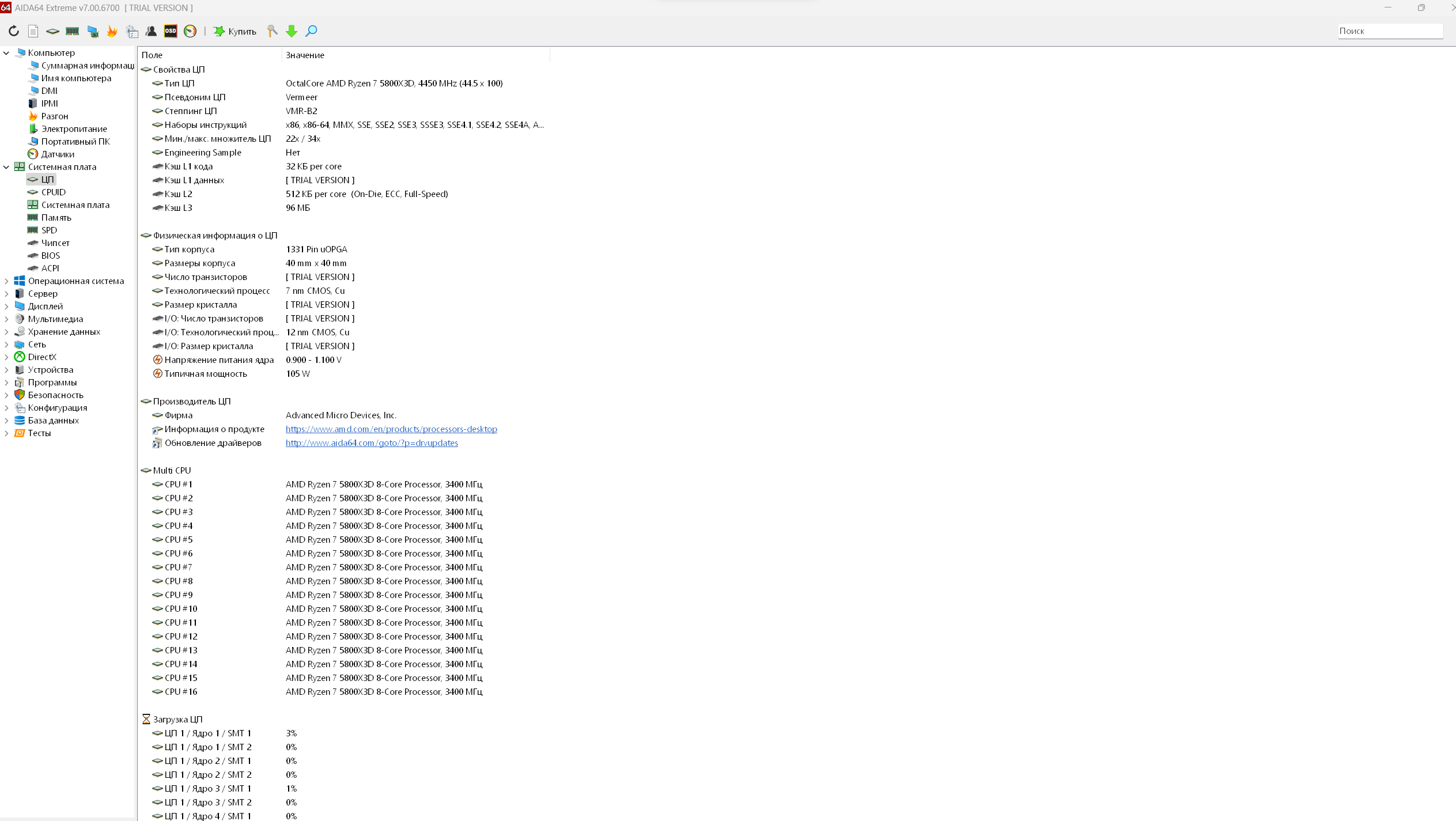
Task: Click the hourglass icon beside Загрузка ЦП
Action: coord(146,719)
